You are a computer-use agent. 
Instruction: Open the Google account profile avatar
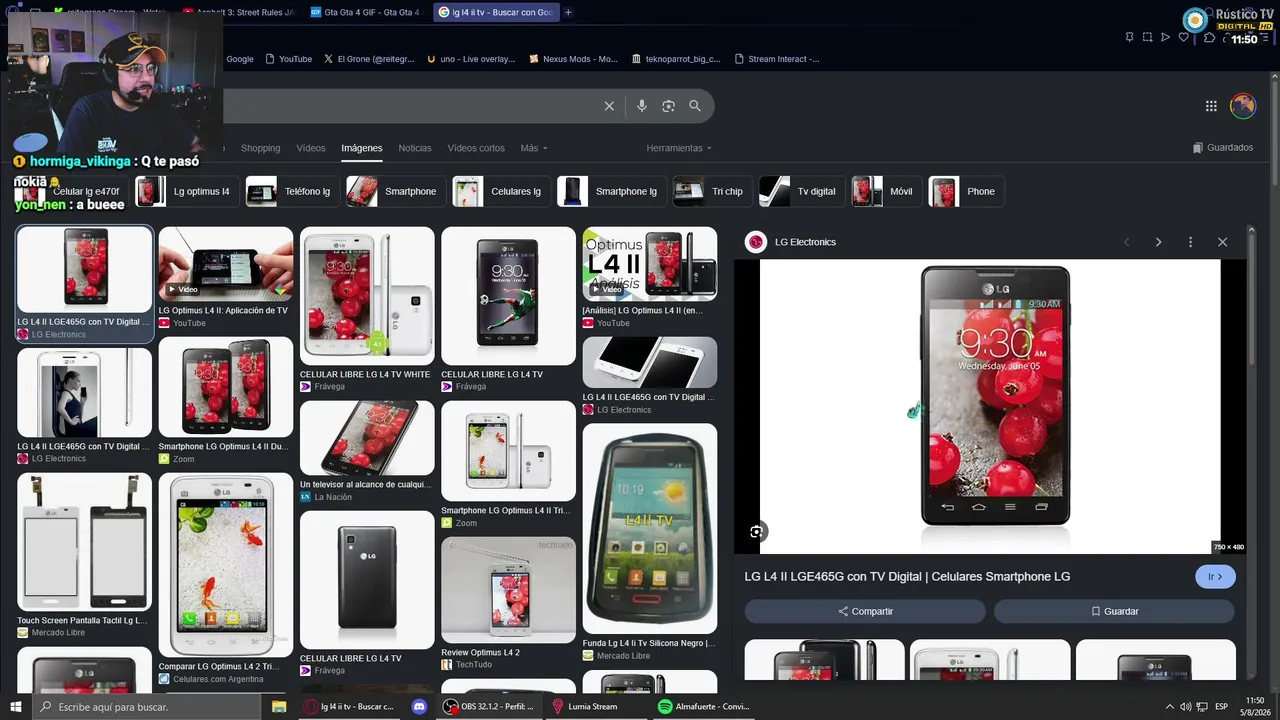point(1243,106)
